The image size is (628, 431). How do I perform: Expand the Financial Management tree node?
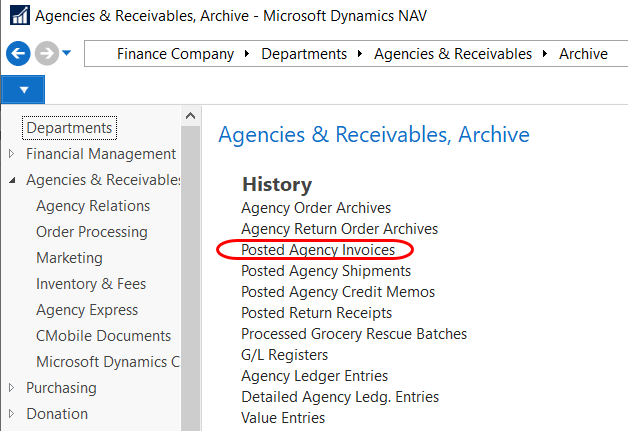click(x=11, y=154)
